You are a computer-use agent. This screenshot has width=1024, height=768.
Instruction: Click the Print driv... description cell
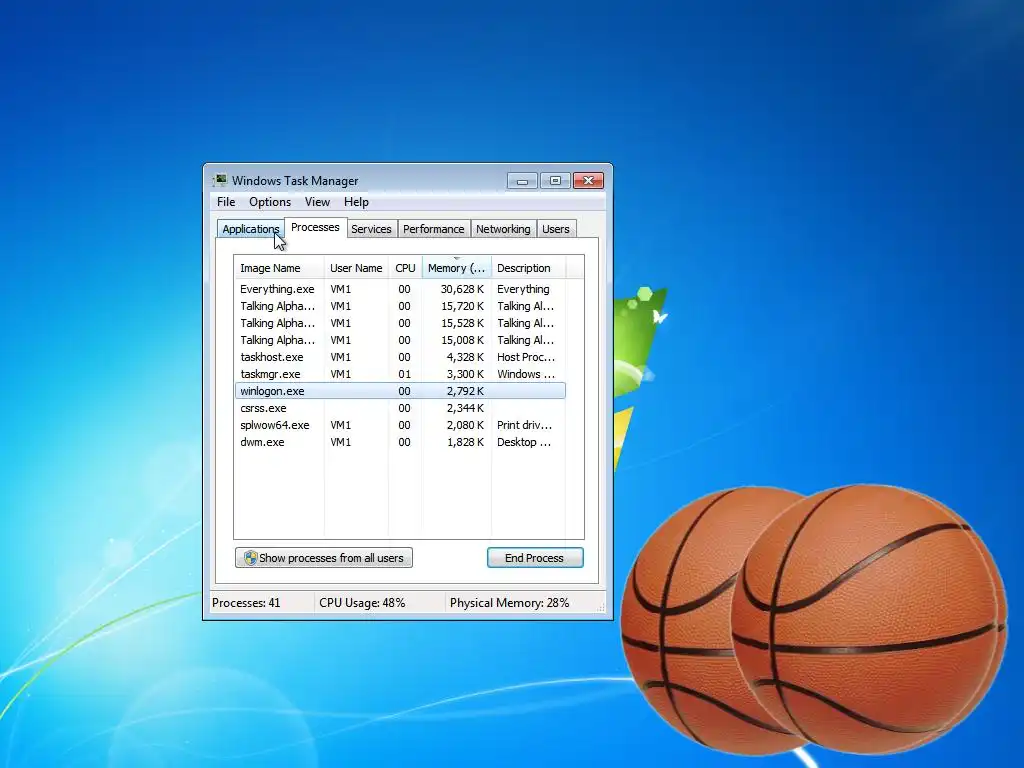point(524,424)
